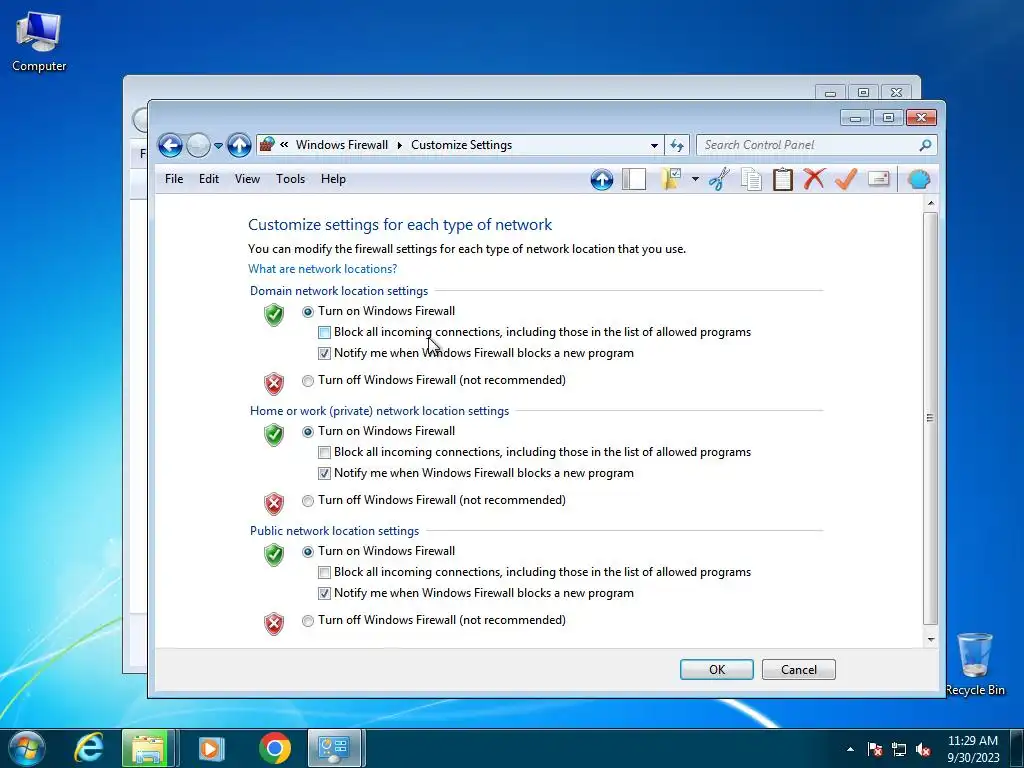Screen dimensions: 1024x768
Task: Open the Start menu orb
Action: (27, 748)
